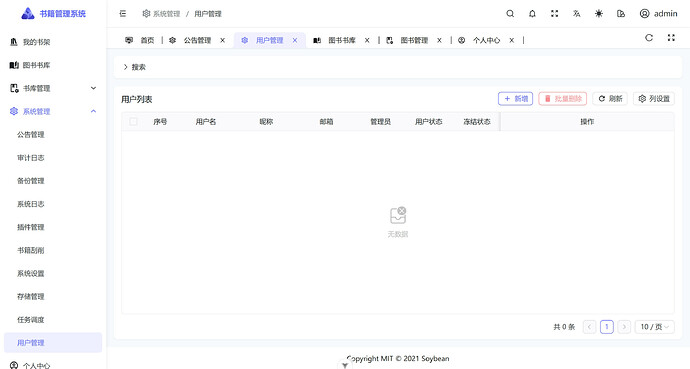Click the 用户名 column header
This screenshot has width=690, height=369.
coord(206,121)
